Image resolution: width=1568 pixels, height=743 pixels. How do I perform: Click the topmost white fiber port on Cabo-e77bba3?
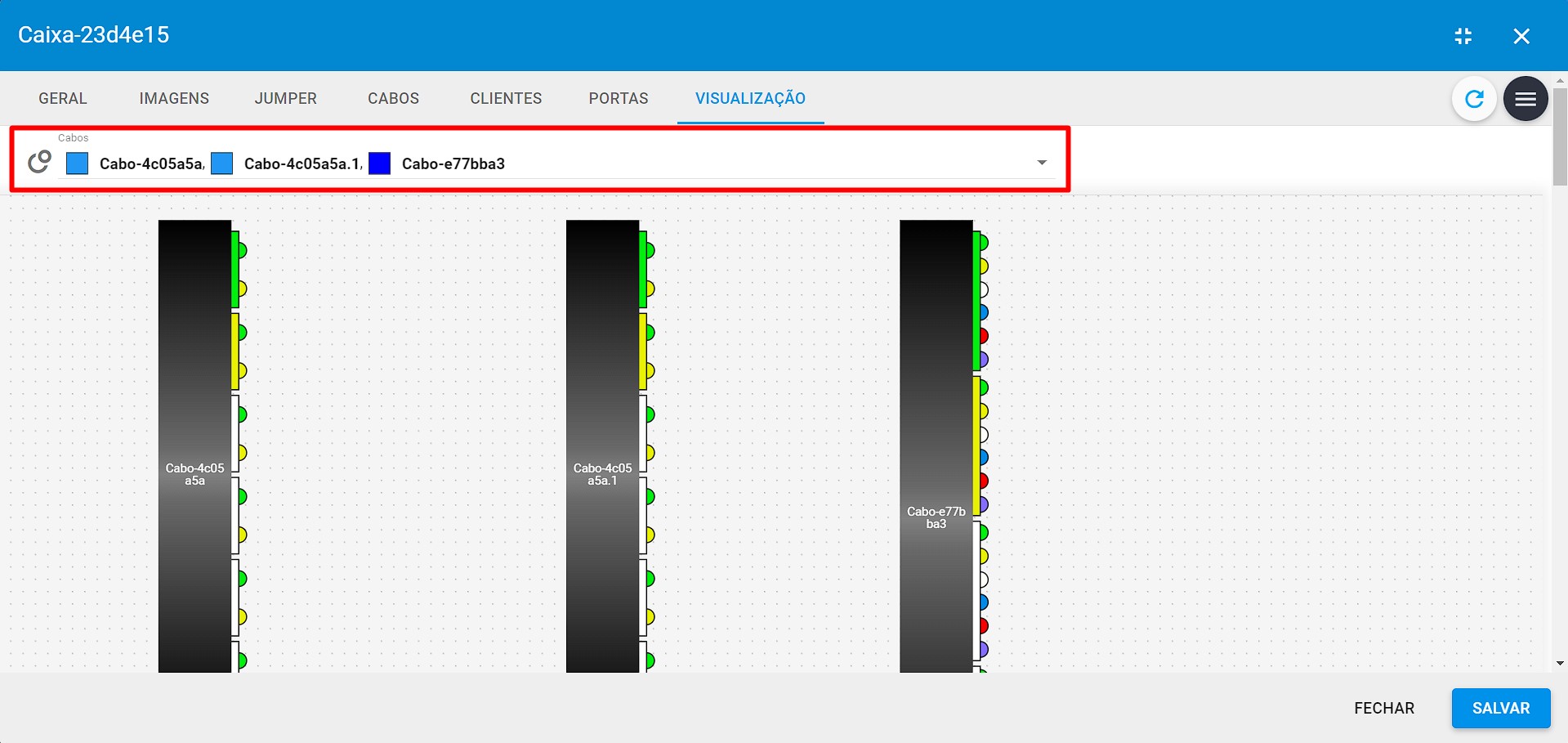985,289
